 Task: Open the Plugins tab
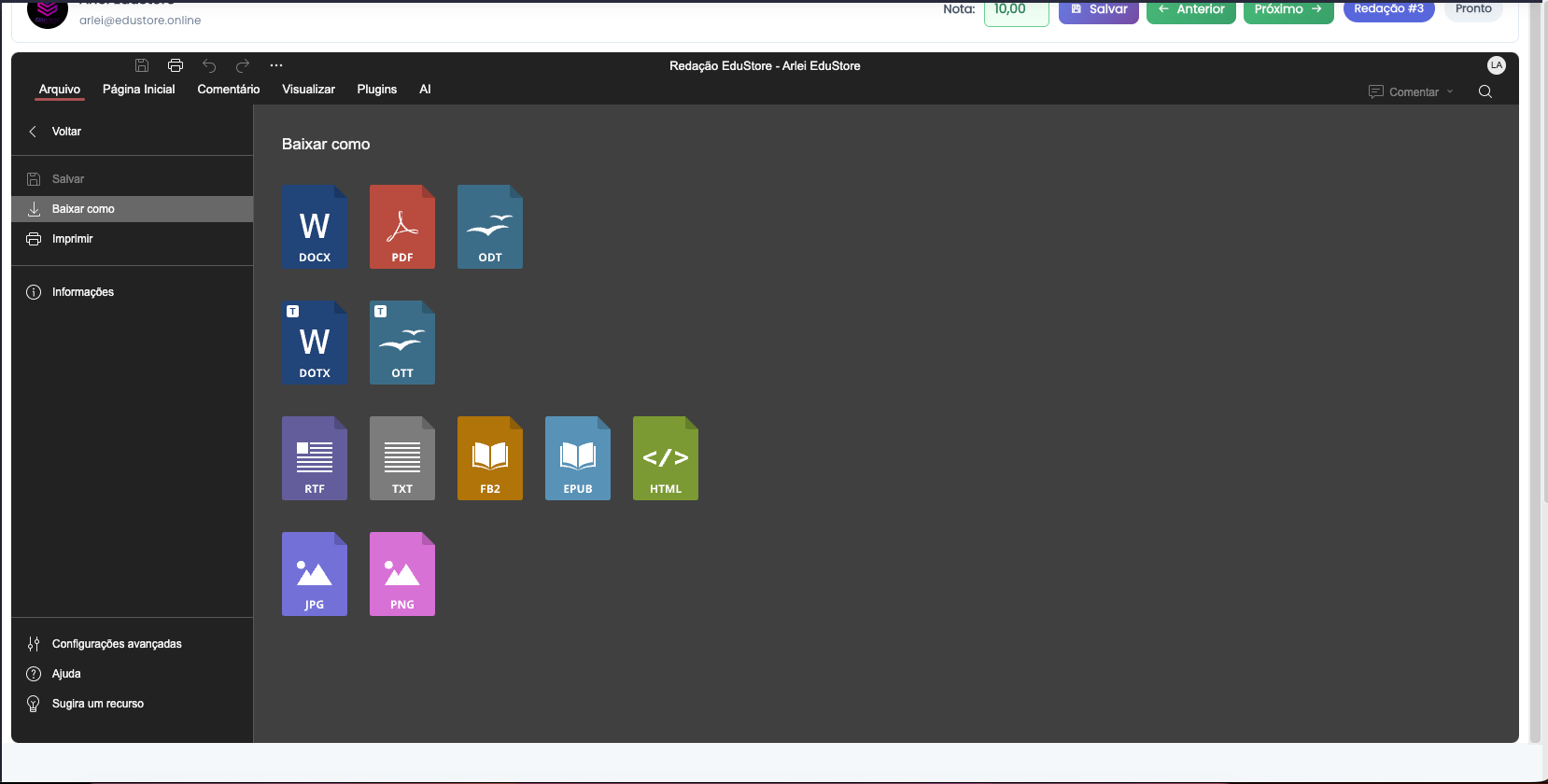click(377, 90)
